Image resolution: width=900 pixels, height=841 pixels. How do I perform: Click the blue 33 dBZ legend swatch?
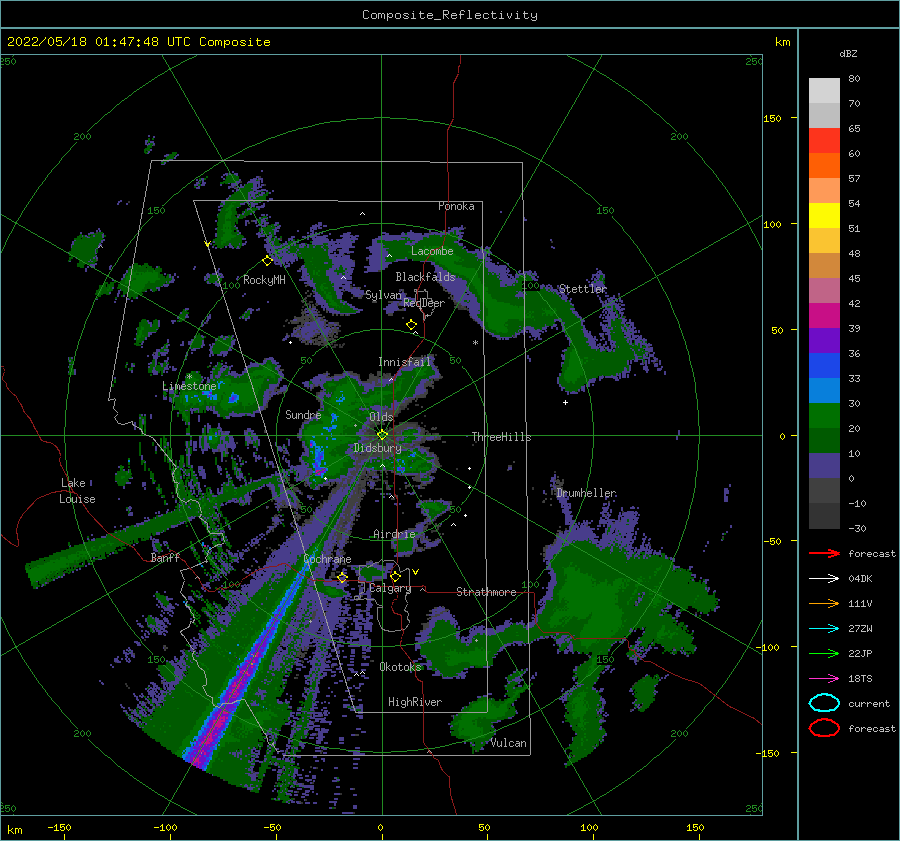point(824,390)
